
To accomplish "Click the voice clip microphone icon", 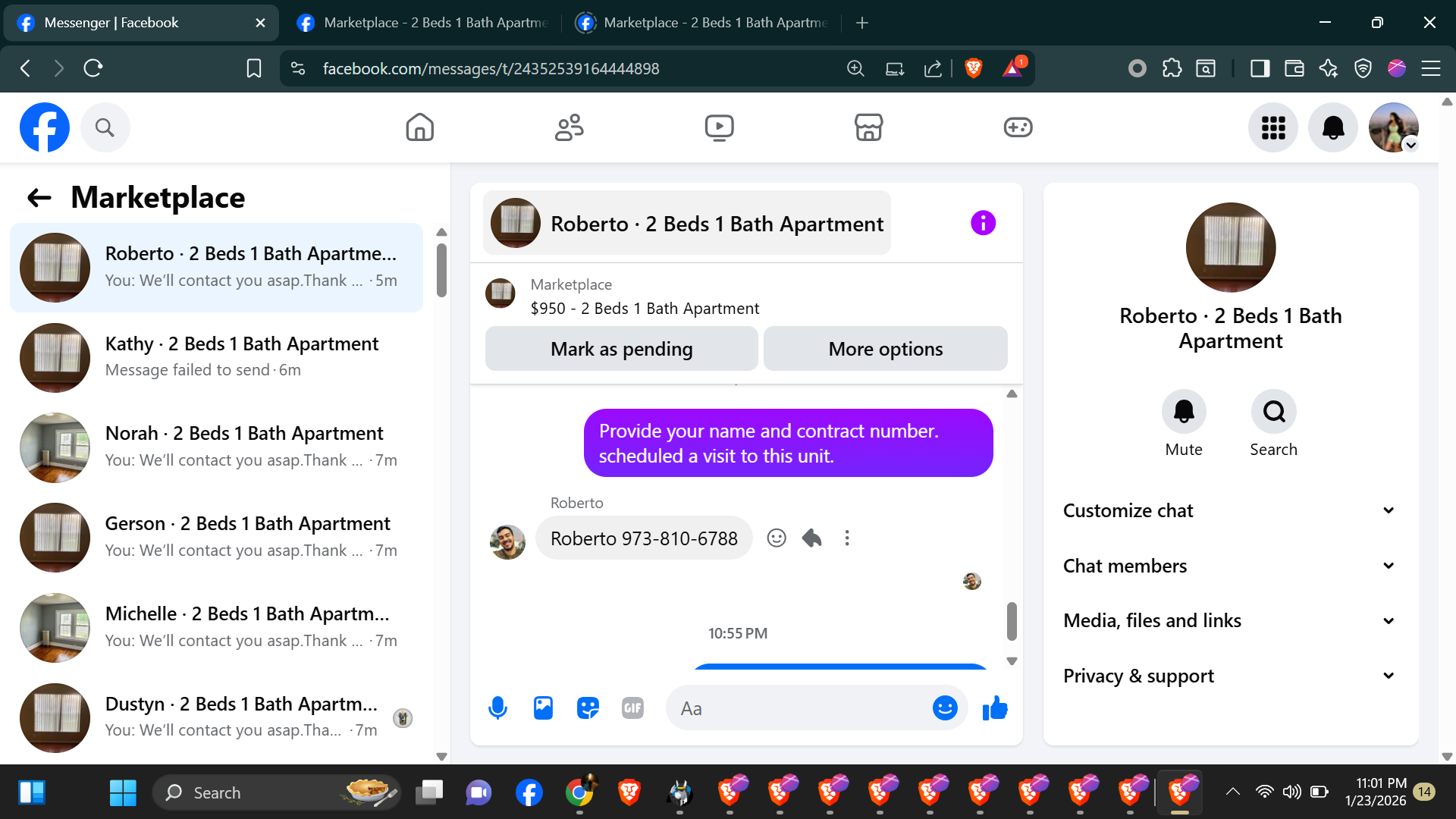I will [497, 708].
